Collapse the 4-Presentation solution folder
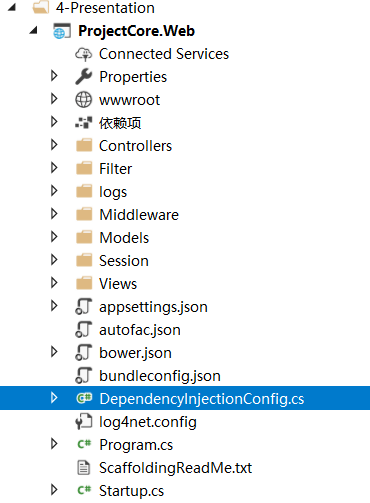 12,7
